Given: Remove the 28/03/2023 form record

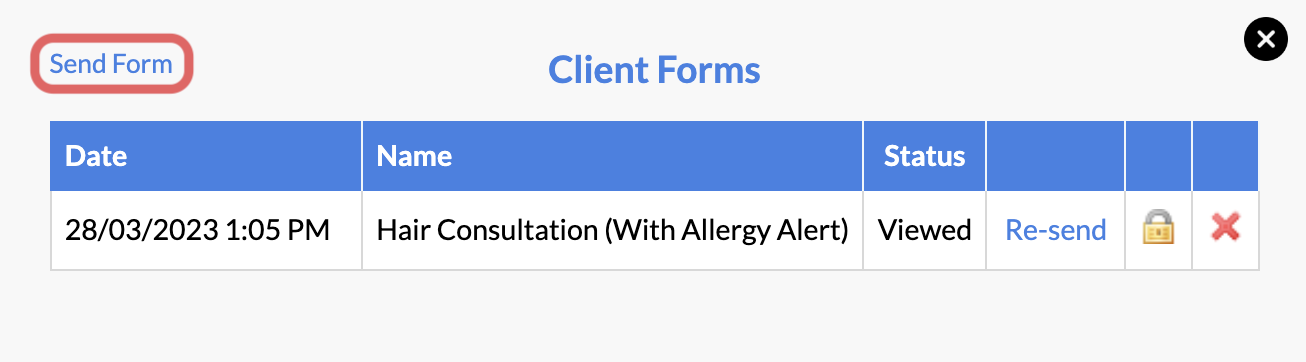Looking at the screenshot, I should click(1225, 230).
